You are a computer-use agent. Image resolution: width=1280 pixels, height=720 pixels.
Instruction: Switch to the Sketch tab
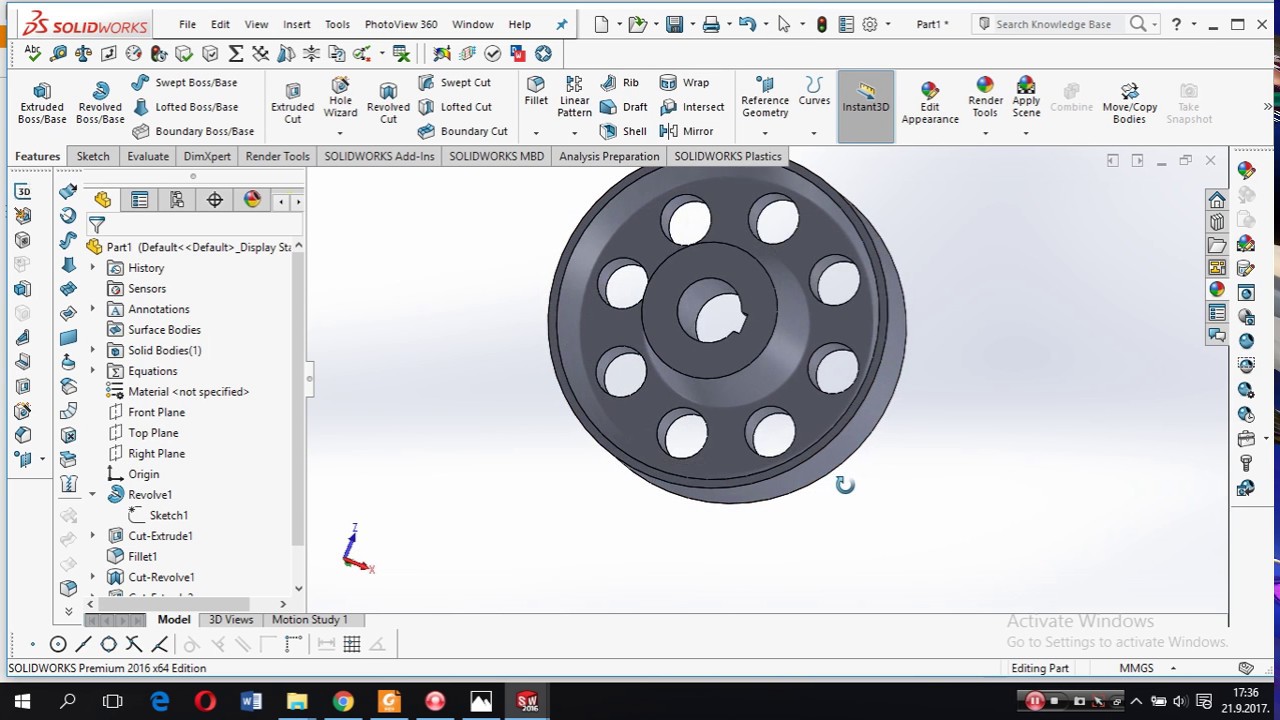coord(93,156)
